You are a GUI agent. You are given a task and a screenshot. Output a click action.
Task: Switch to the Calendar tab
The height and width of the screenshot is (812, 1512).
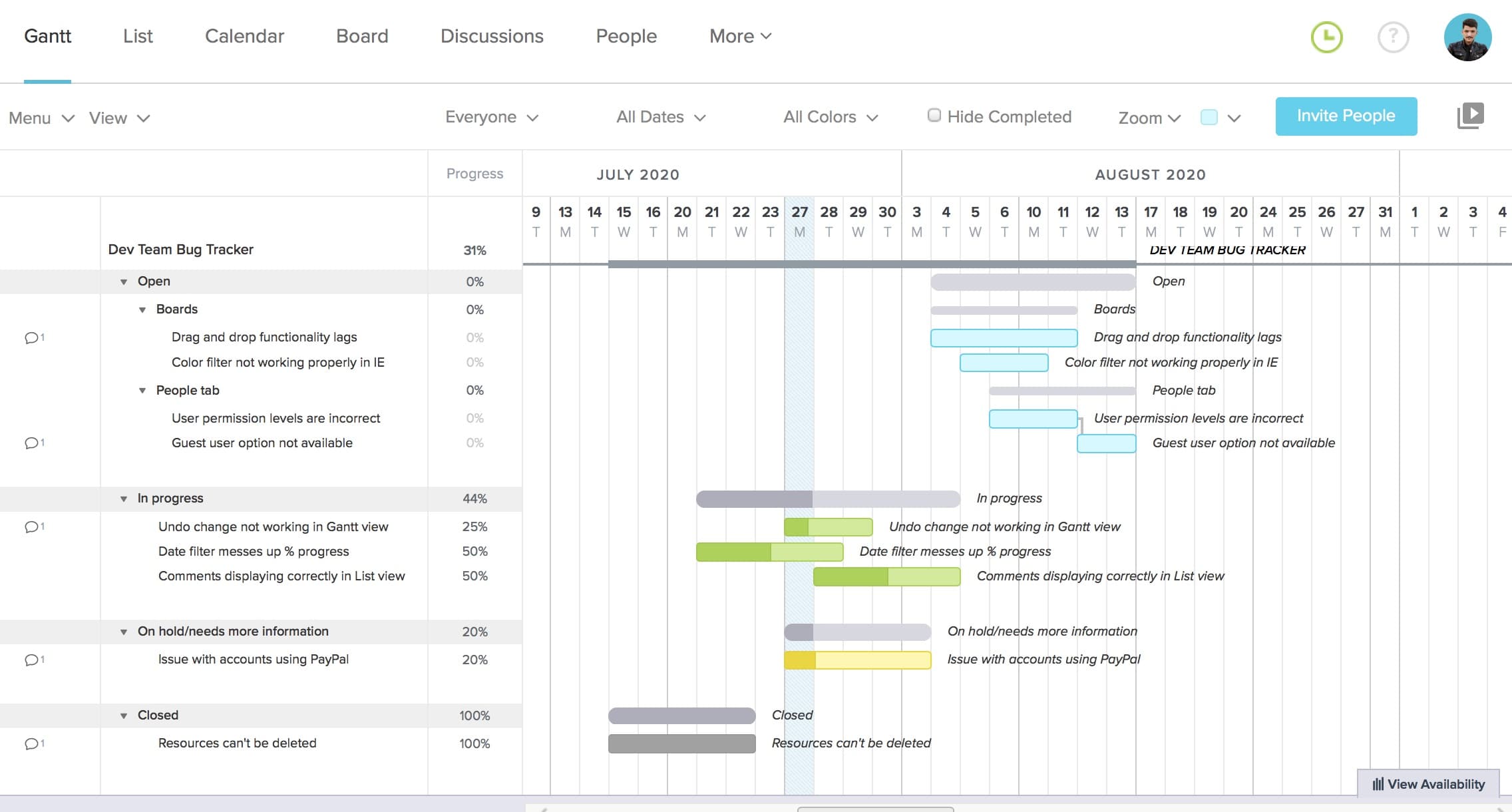(x=244, y=36)
